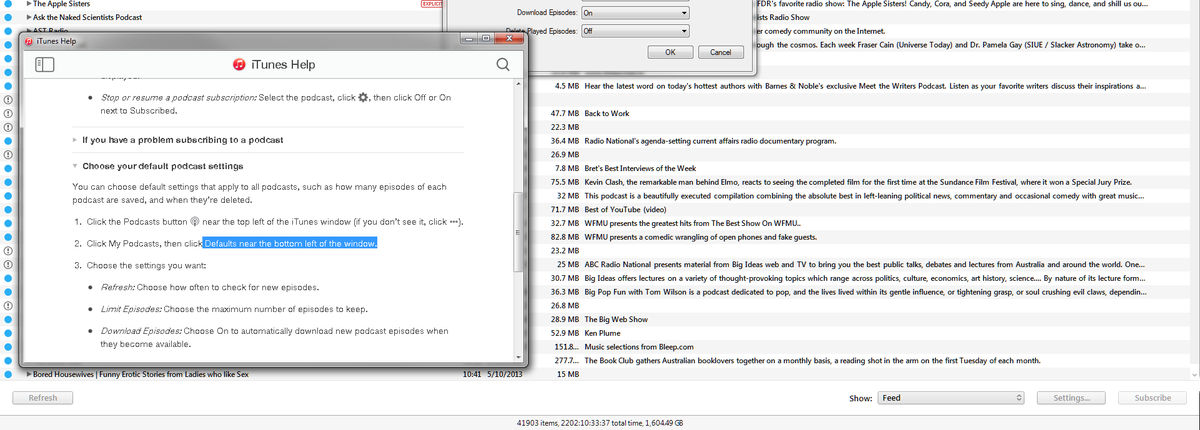The height and width of the screenshot is (430, 1200).
Task: Click the Refresh button
Action: pyautogui.click(x=43, y=398)
